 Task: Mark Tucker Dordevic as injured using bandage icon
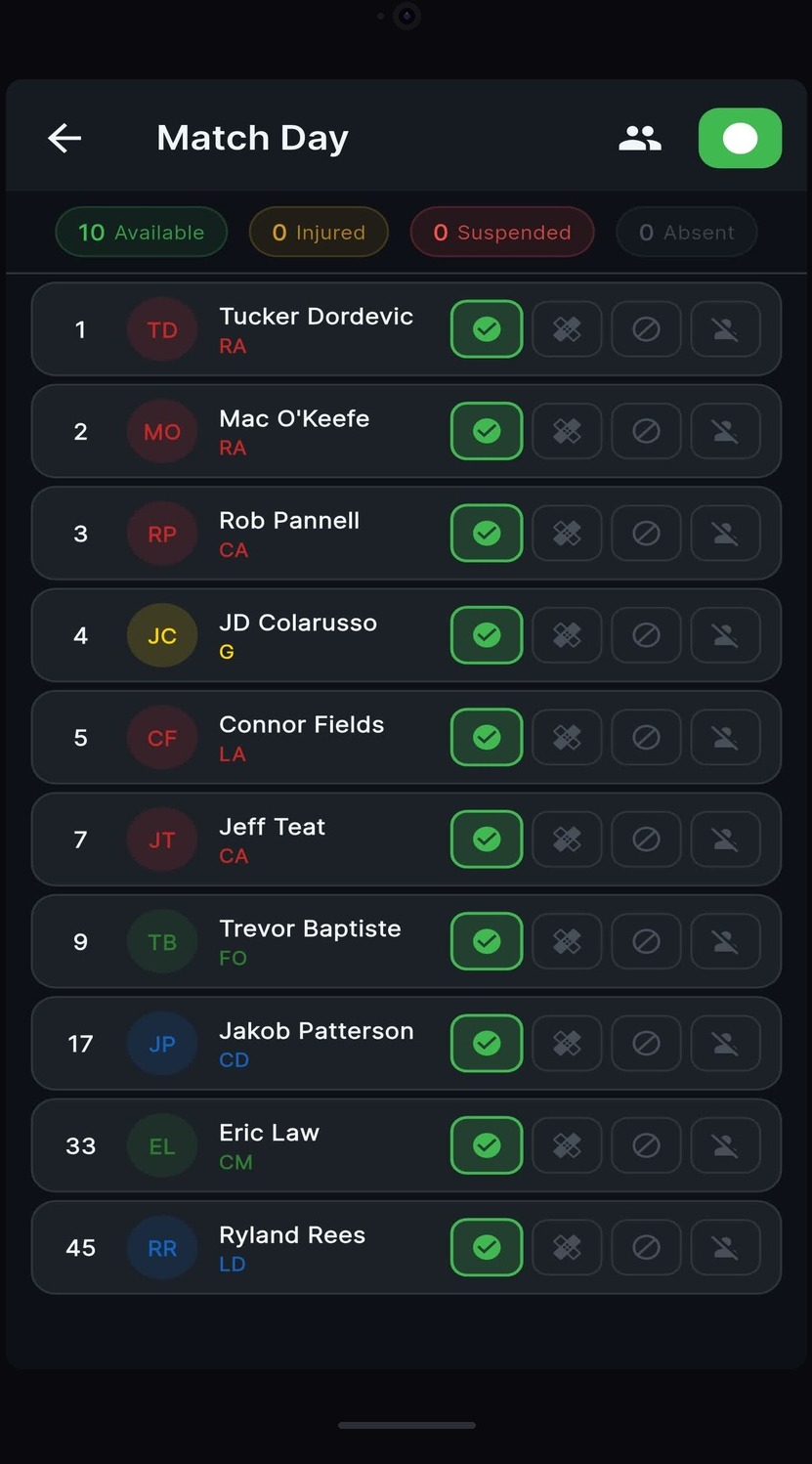567,329
